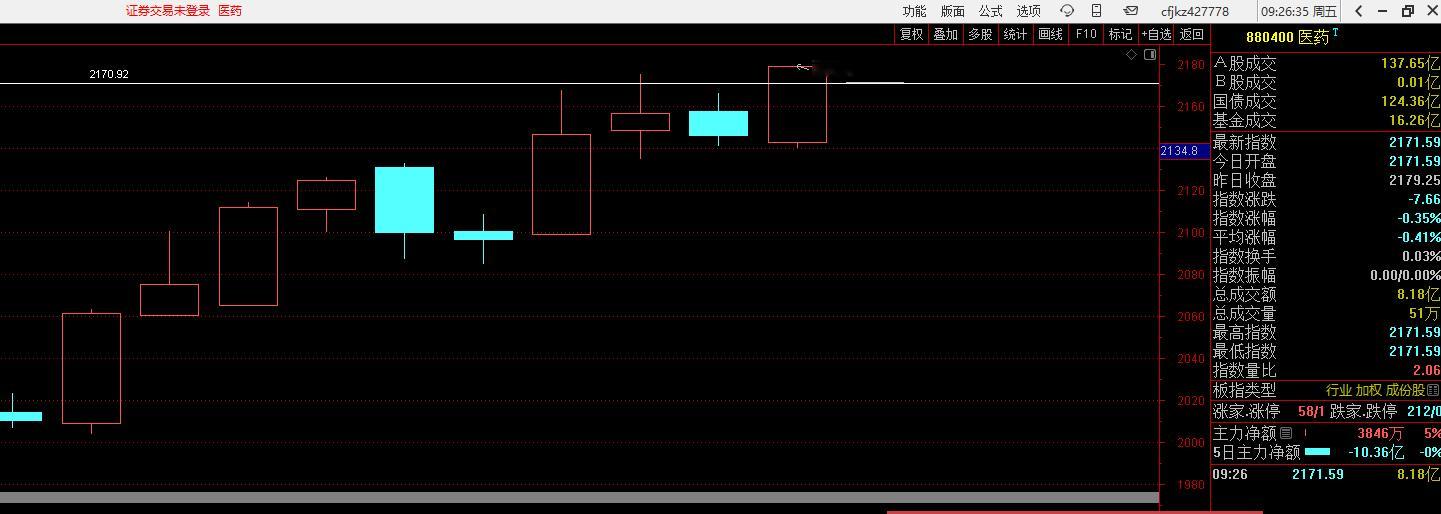The height and width of the screenshot is (514, 1441).
Task: Click the 涨家.涨停 value 58/1
Action: click(x=1311, y=411)
